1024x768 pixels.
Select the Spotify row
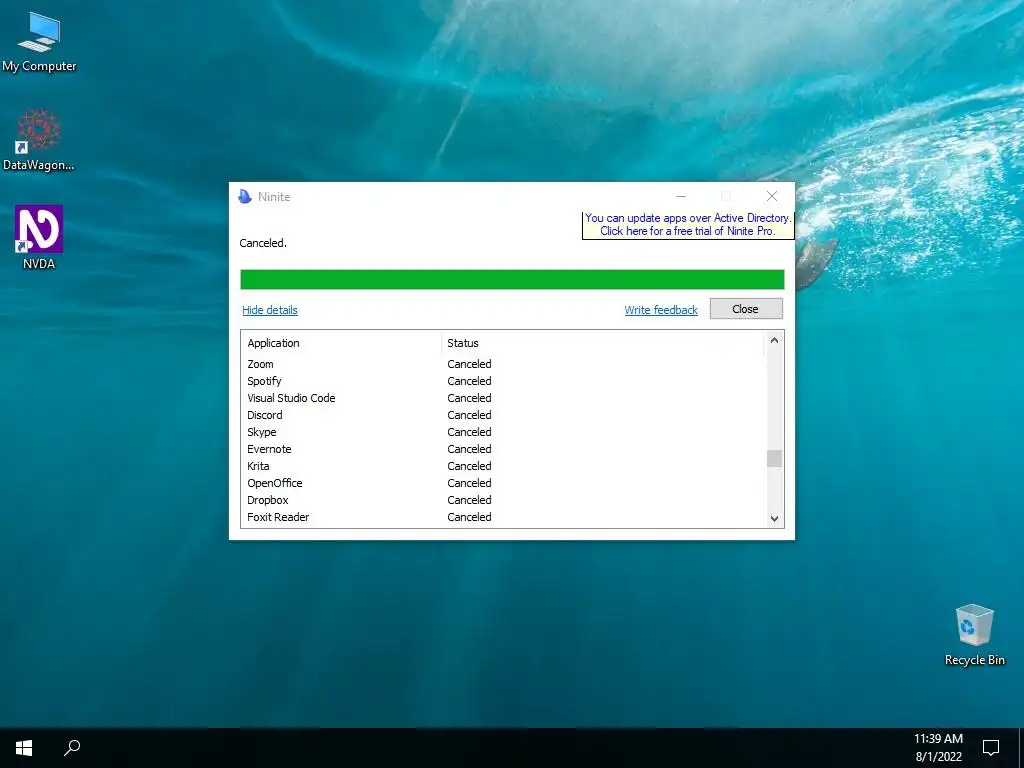pyautogui.click(x=503, y=381)
